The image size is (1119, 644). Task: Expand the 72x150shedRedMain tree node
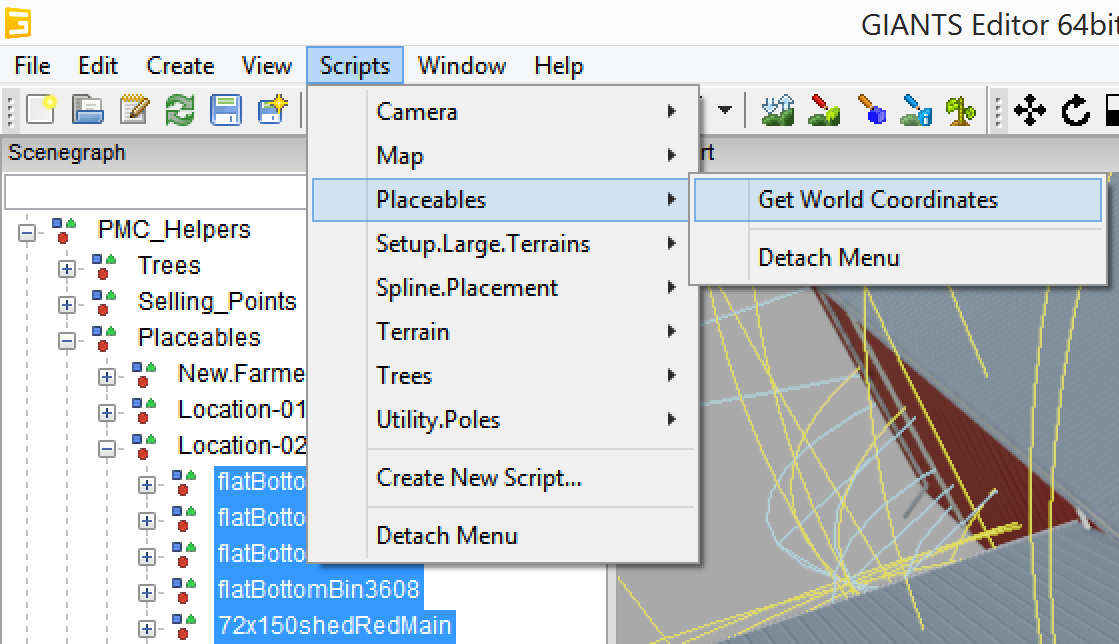(x=147, y=629)
